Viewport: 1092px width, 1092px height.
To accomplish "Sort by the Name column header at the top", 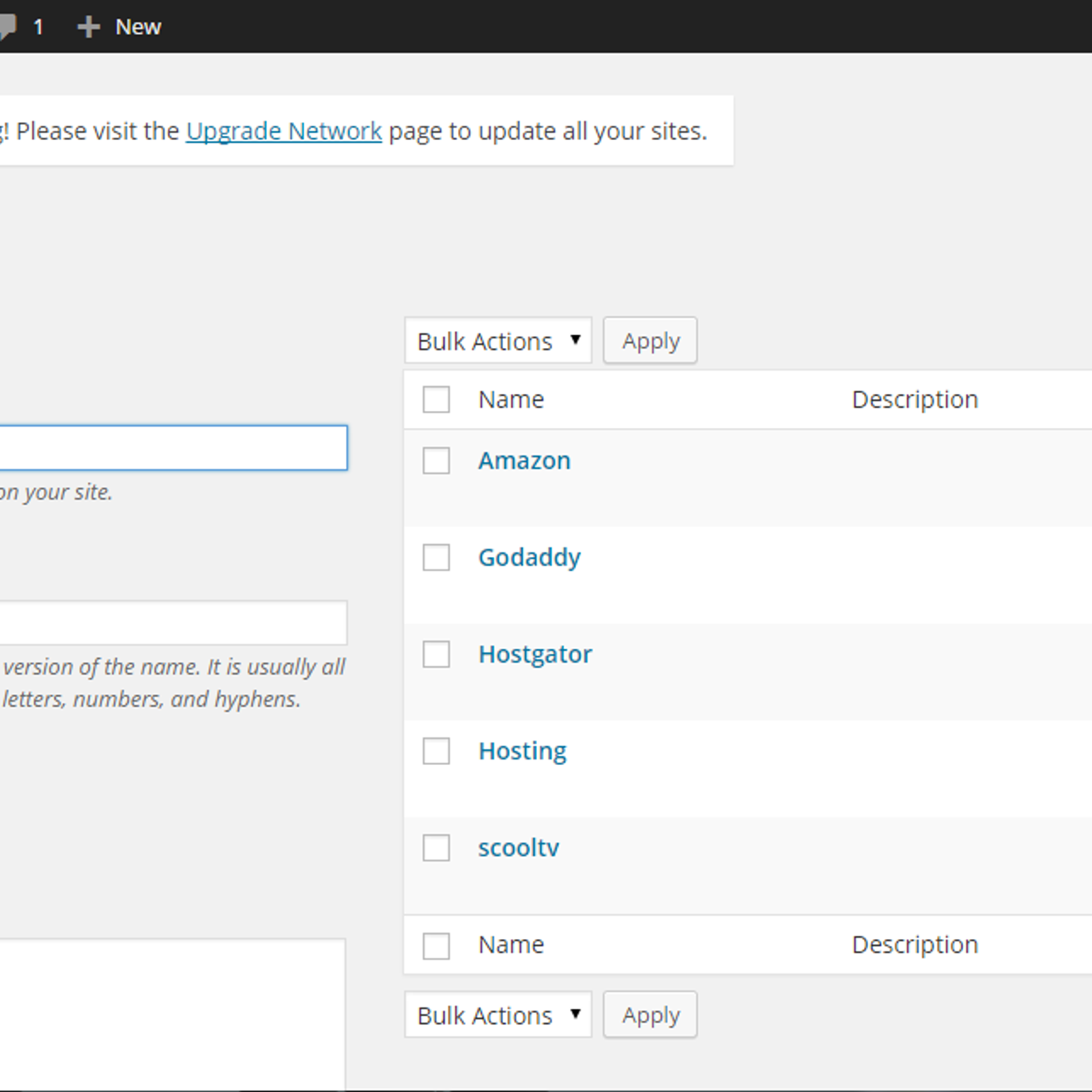I will (x=511, y=399).
